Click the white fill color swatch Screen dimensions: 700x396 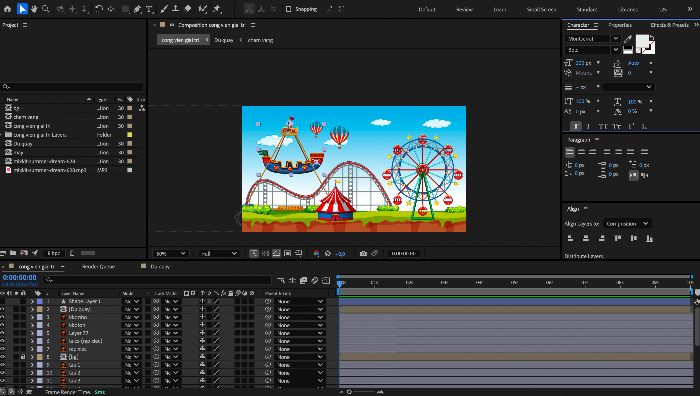643,42
